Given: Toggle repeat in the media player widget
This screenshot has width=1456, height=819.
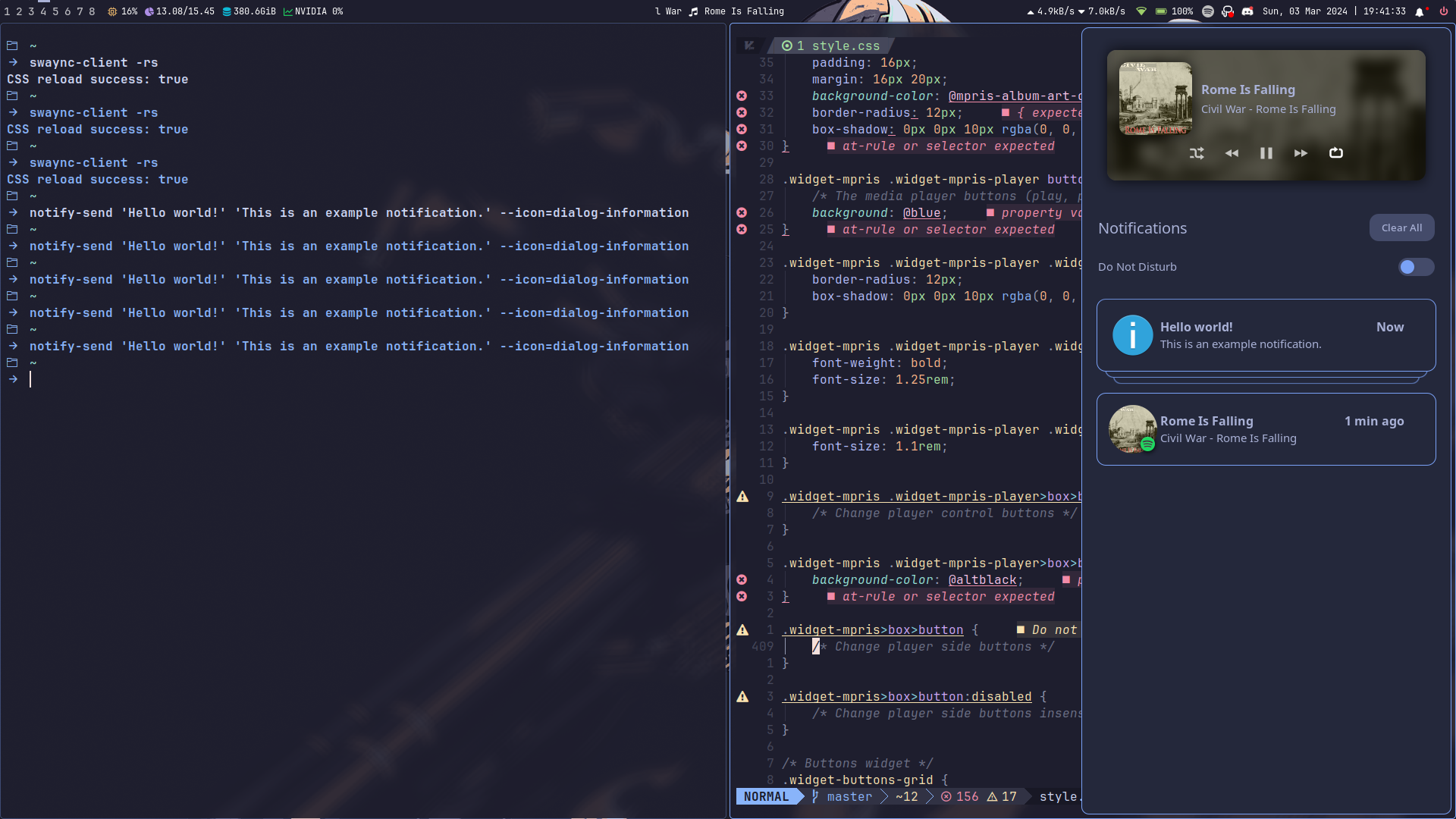Looking at the screenshot, I should 1336,153.
